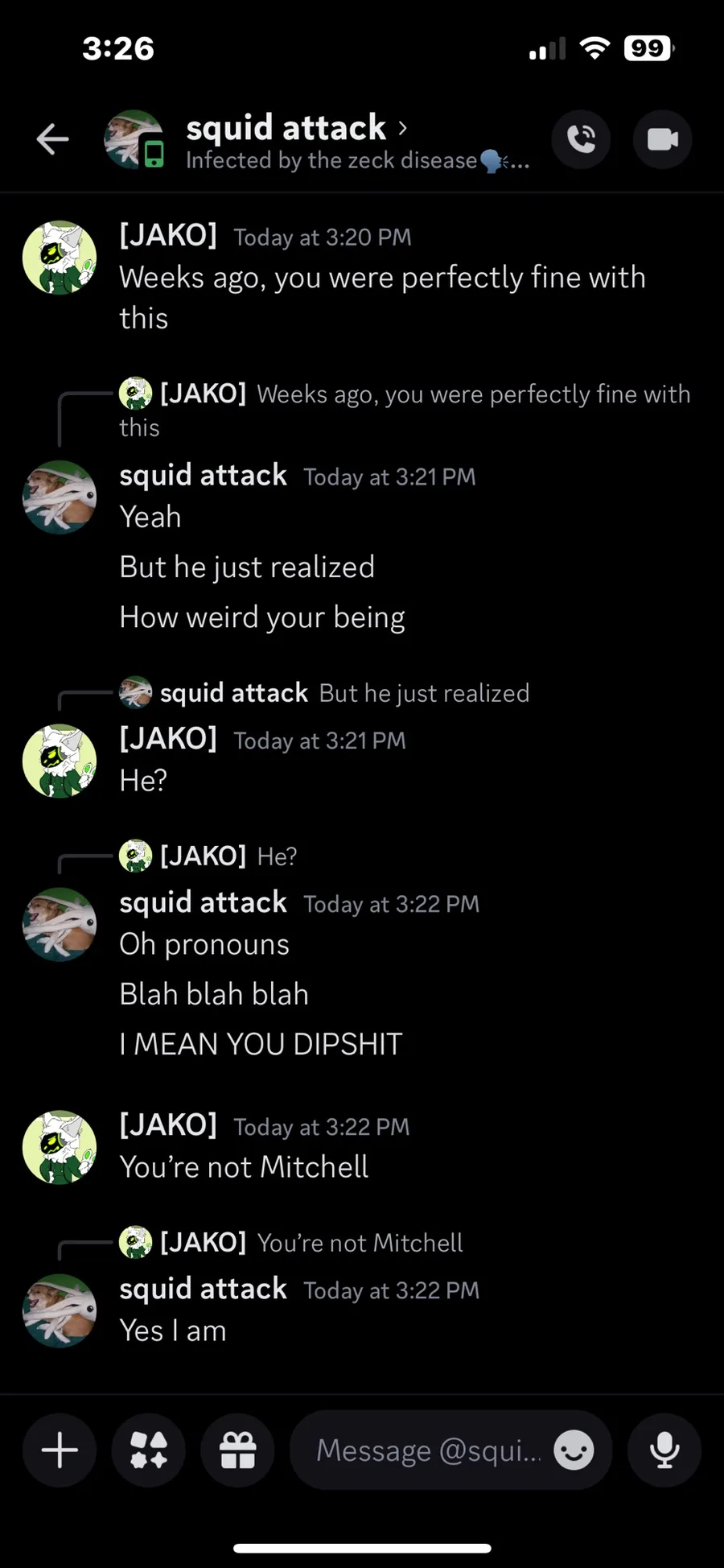Expand squid attack chat details chevron
The width and height of the screenshot is (724, 1568).
point(403,128)
